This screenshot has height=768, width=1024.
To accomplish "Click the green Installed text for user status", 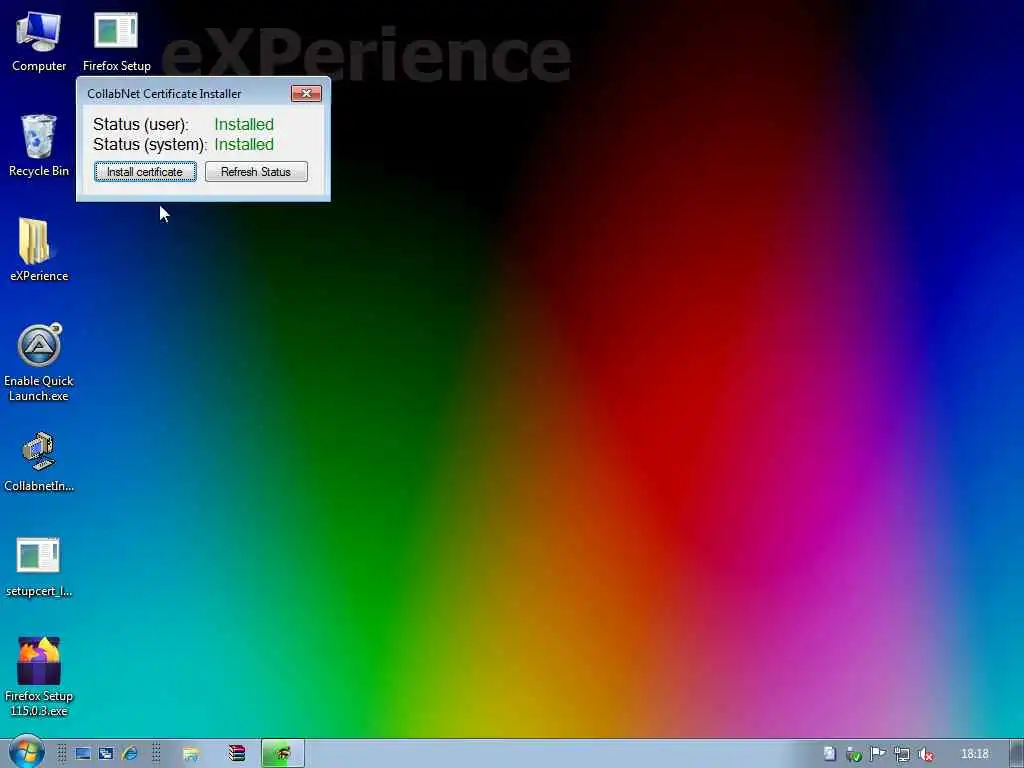I will coord(244,124).
